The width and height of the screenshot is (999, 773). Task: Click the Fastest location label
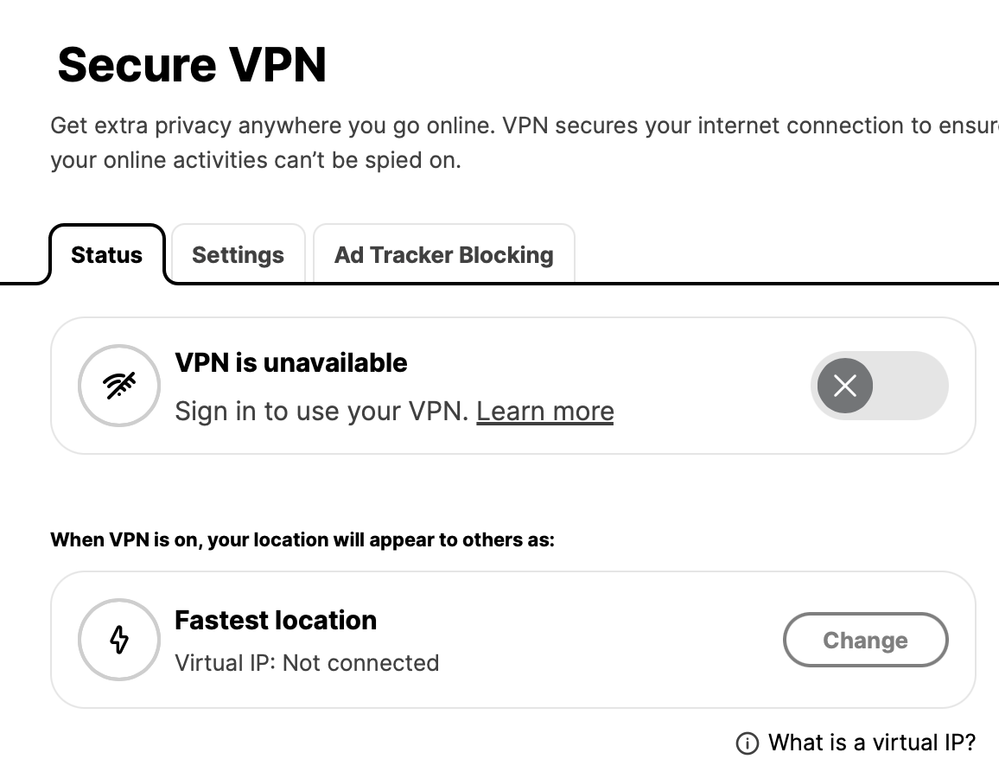pos(275,620)
